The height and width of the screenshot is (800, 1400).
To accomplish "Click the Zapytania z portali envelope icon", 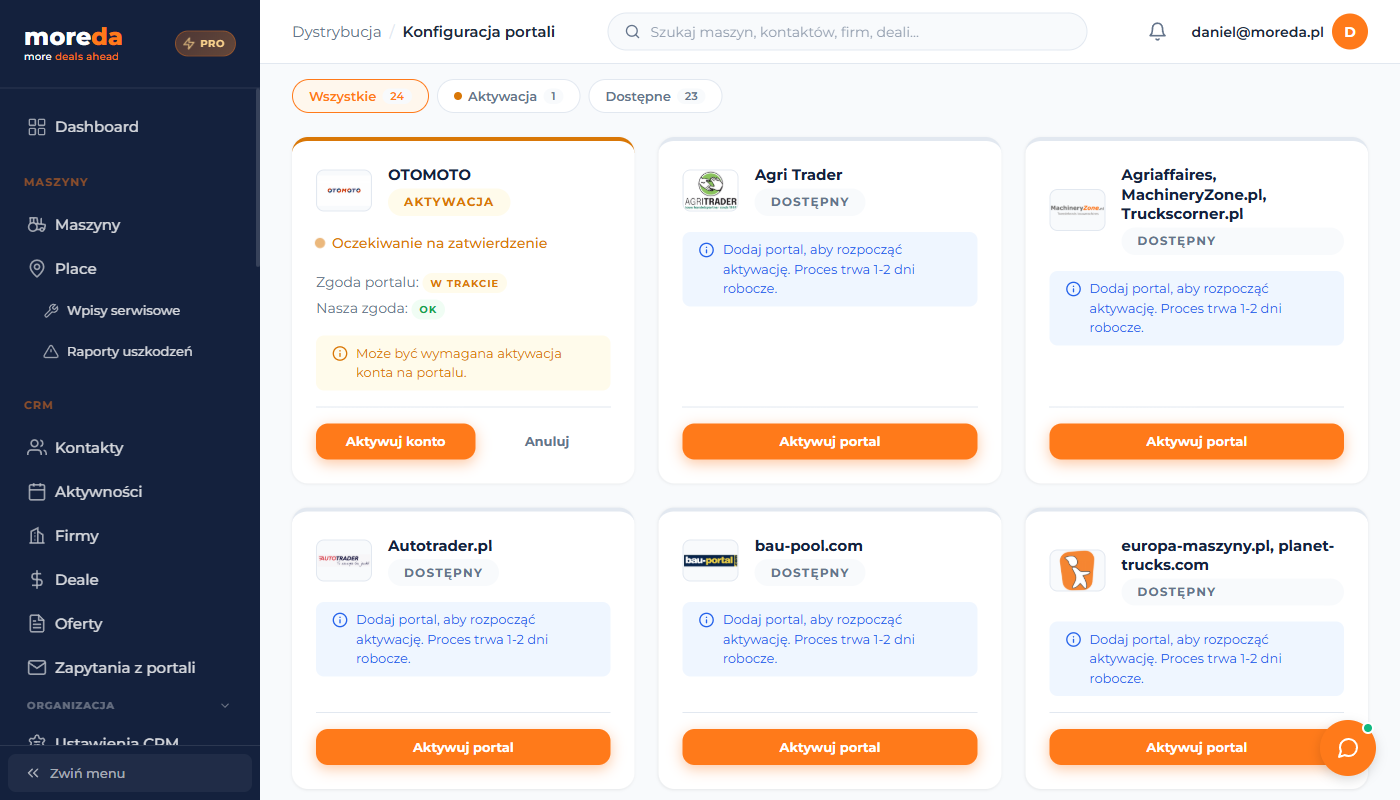I will (x=37, y=668).
